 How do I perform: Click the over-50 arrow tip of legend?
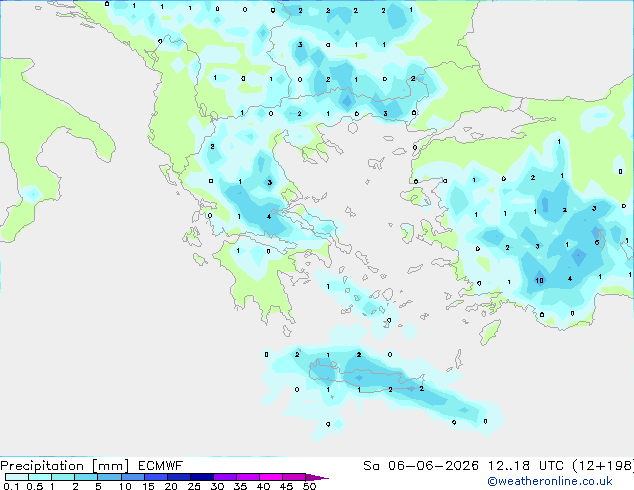point(317,477)
